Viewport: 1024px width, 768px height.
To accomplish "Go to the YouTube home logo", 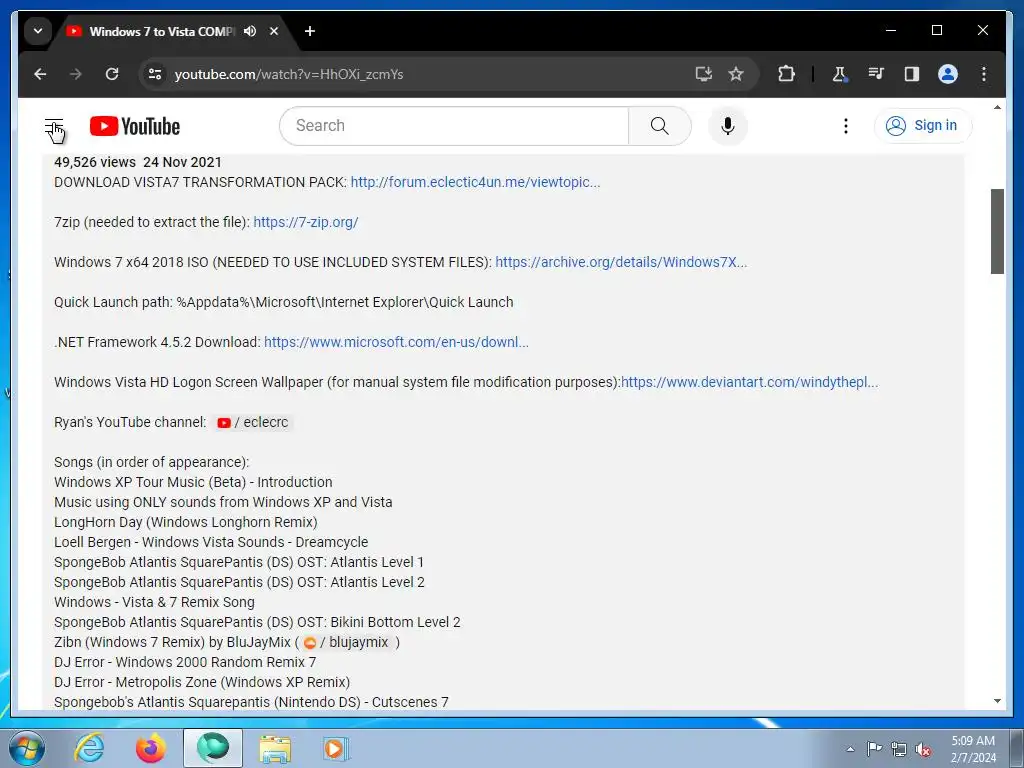I will (135, 126).
